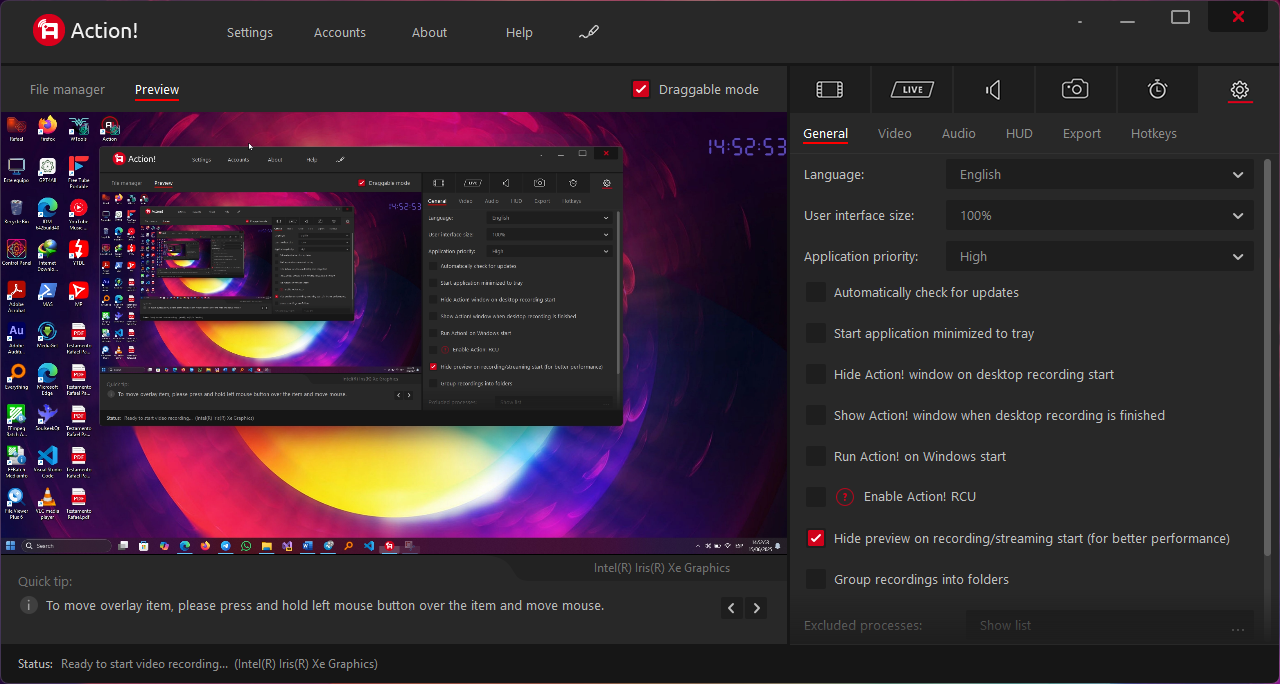Click the RCU question mark icon
This screenshot has height=684, width=1280.
point(845,497)
